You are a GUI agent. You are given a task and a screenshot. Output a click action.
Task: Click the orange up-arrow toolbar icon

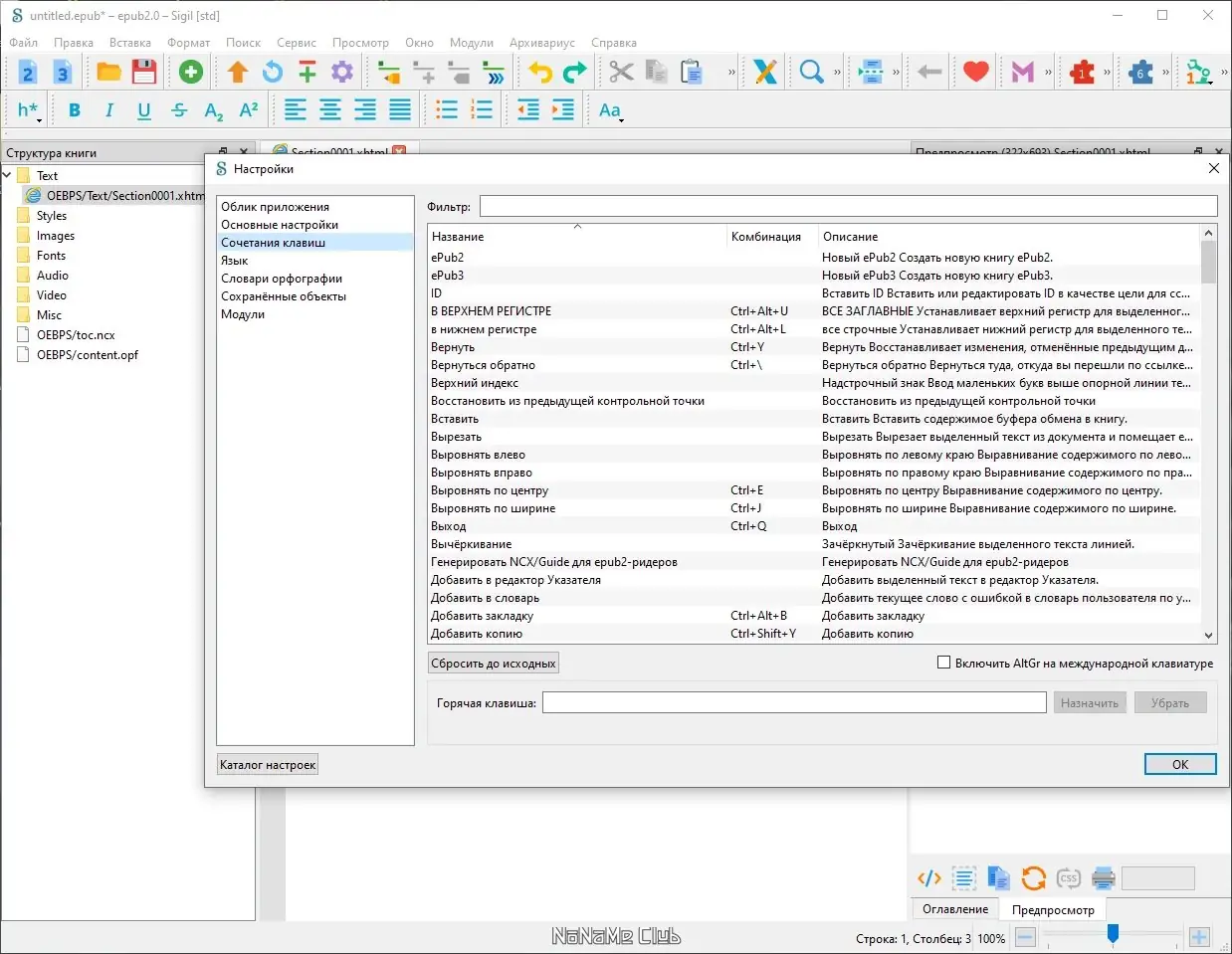point(238,72)
